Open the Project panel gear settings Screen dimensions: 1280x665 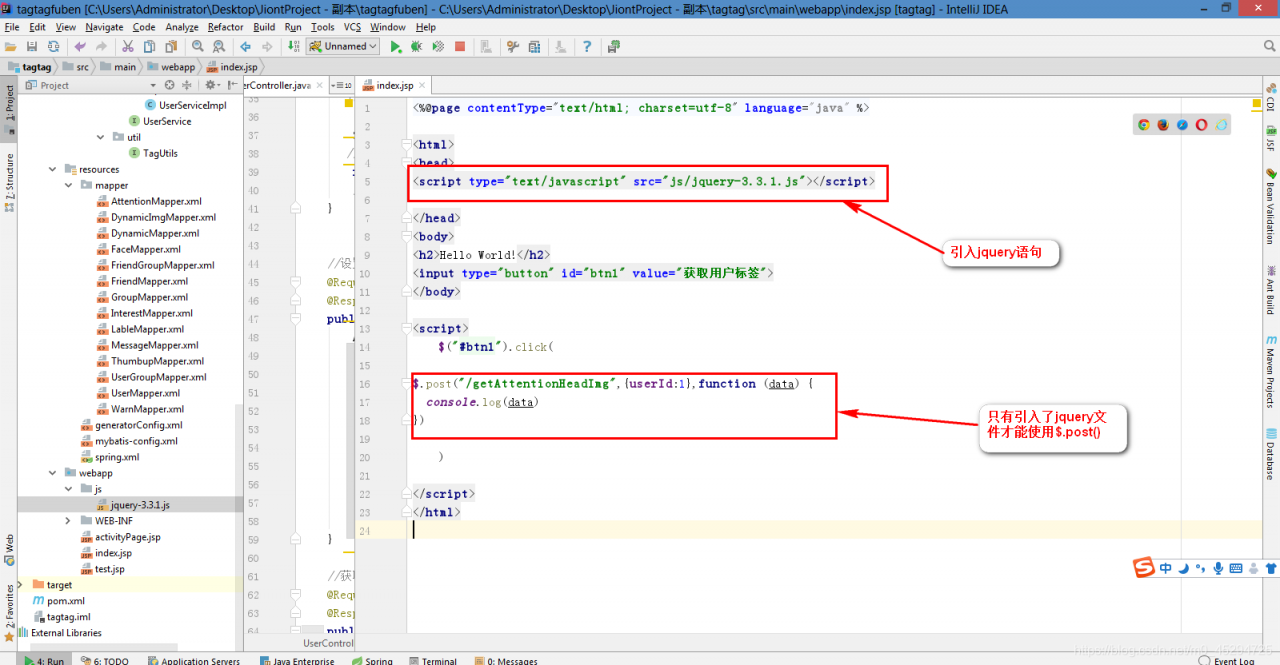(x=211, y=85)
